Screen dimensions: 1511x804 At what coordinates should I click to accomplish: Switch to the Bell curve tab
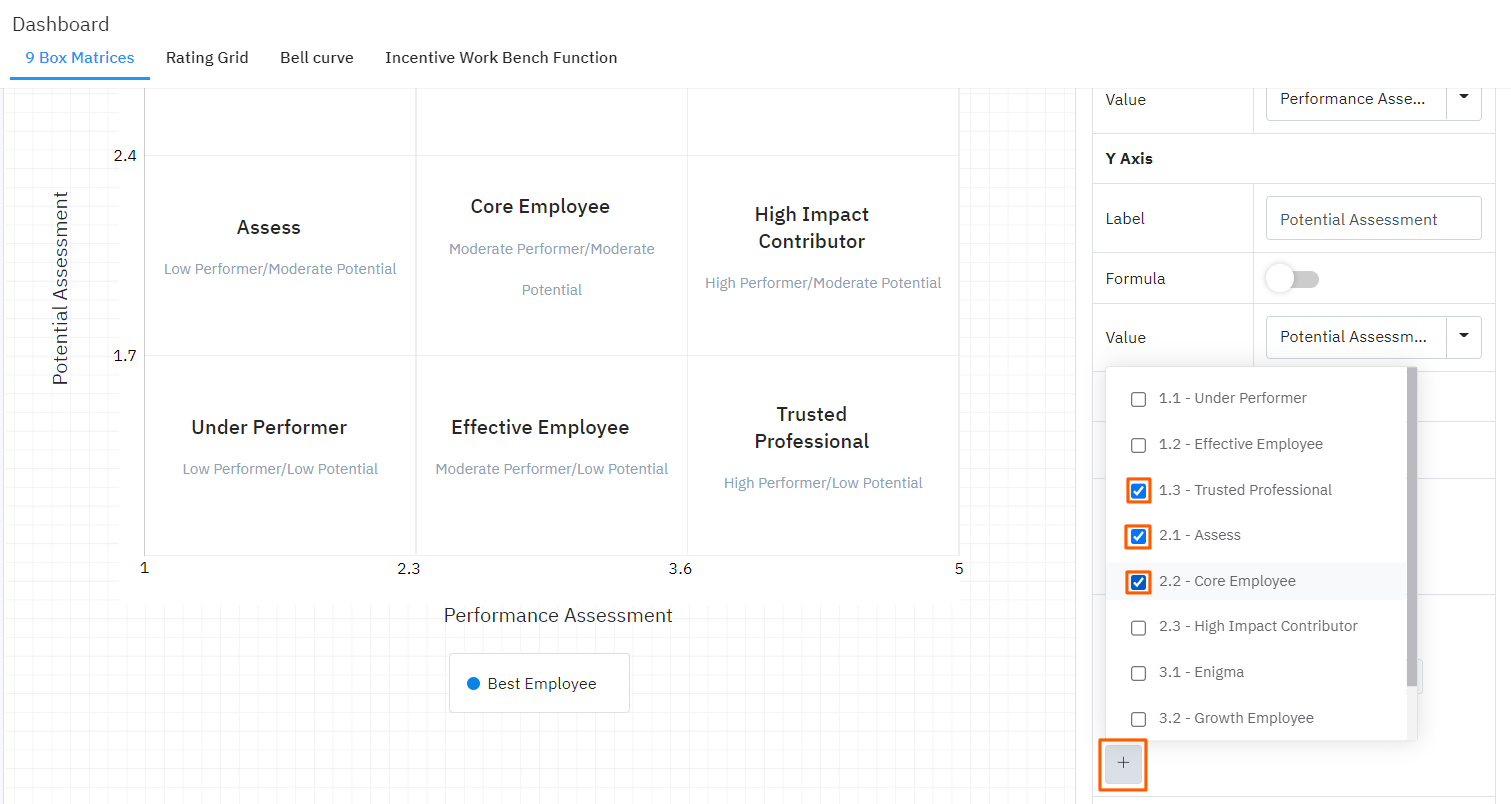316,58
